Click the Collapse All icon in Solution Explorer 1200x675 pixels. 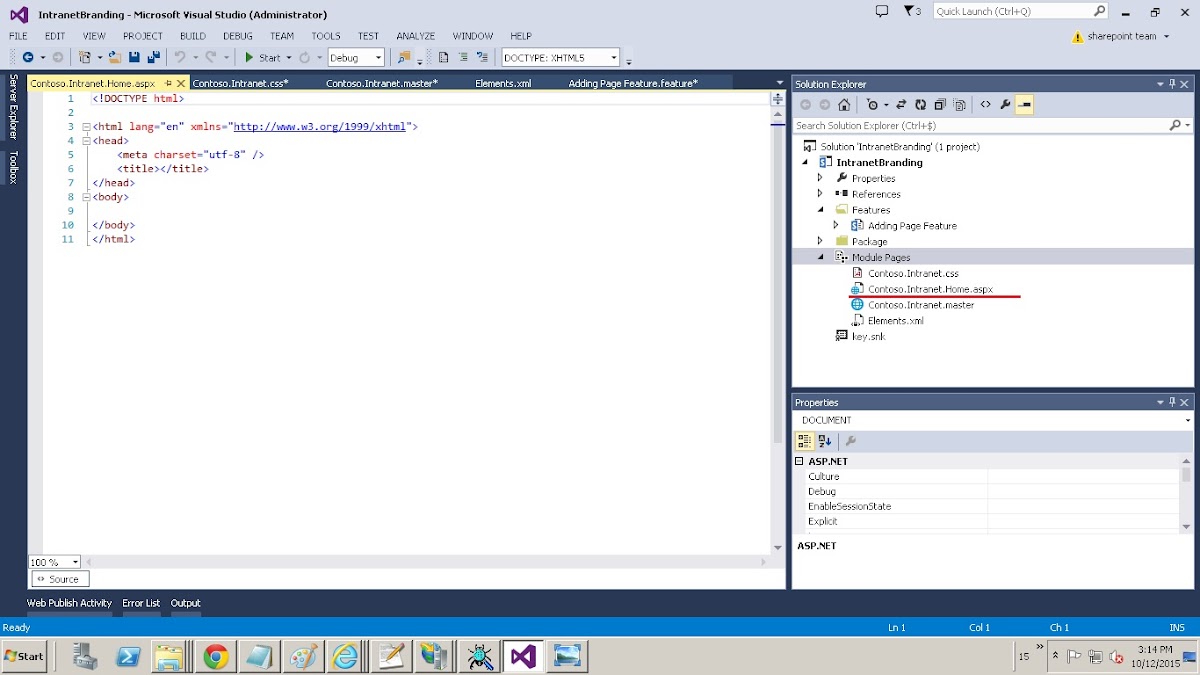tap(940, 105)
